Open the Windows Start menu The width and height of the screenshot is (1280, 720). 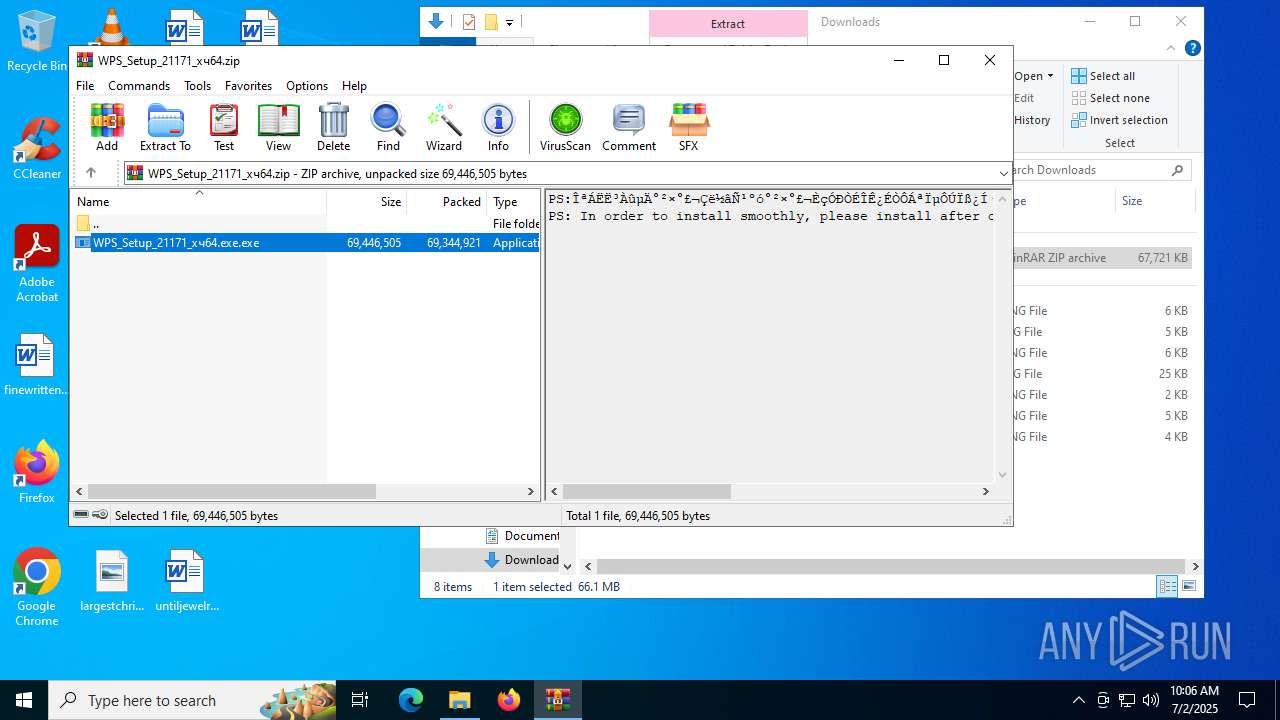pos(23,700)
